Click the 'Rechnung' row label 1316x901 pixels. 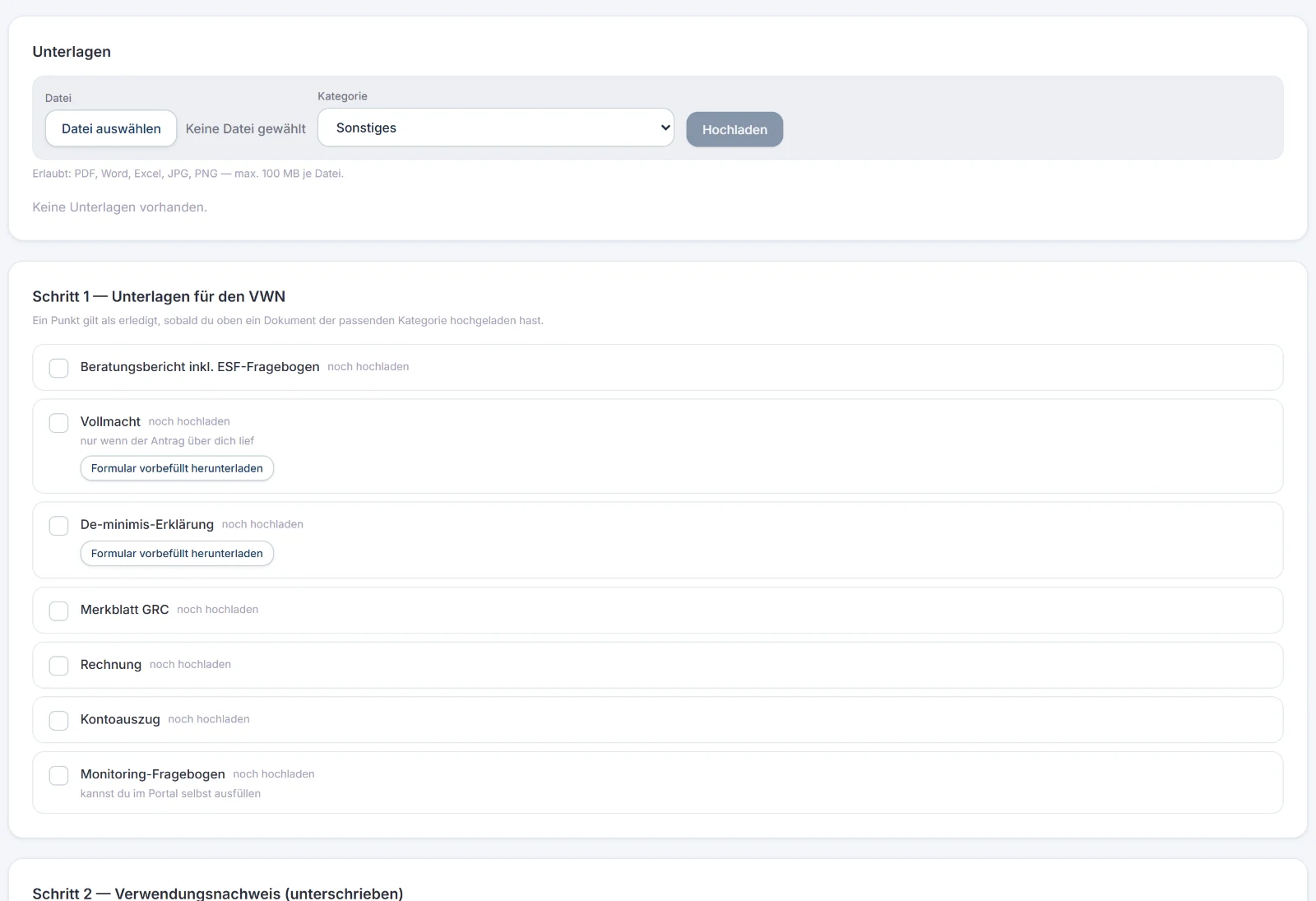coord(111,665)
